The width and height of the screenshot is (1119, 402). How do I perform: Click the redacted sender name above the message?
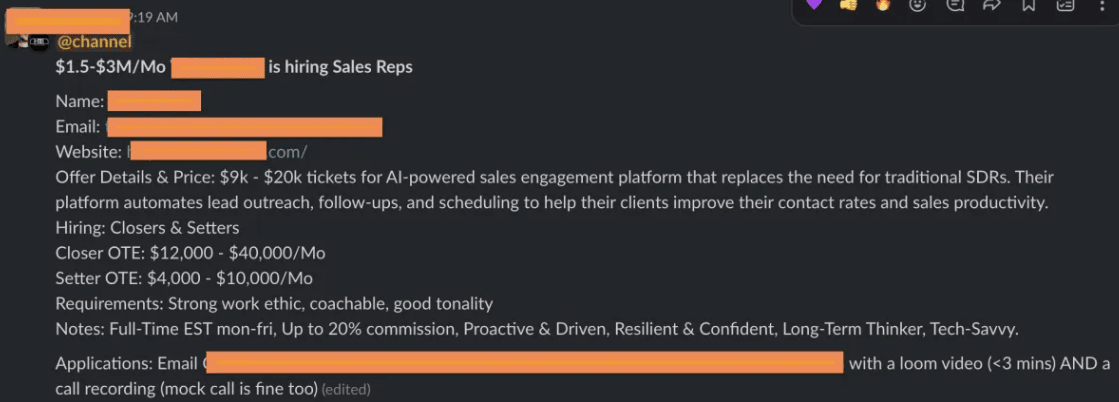click(x=67, y=18)
